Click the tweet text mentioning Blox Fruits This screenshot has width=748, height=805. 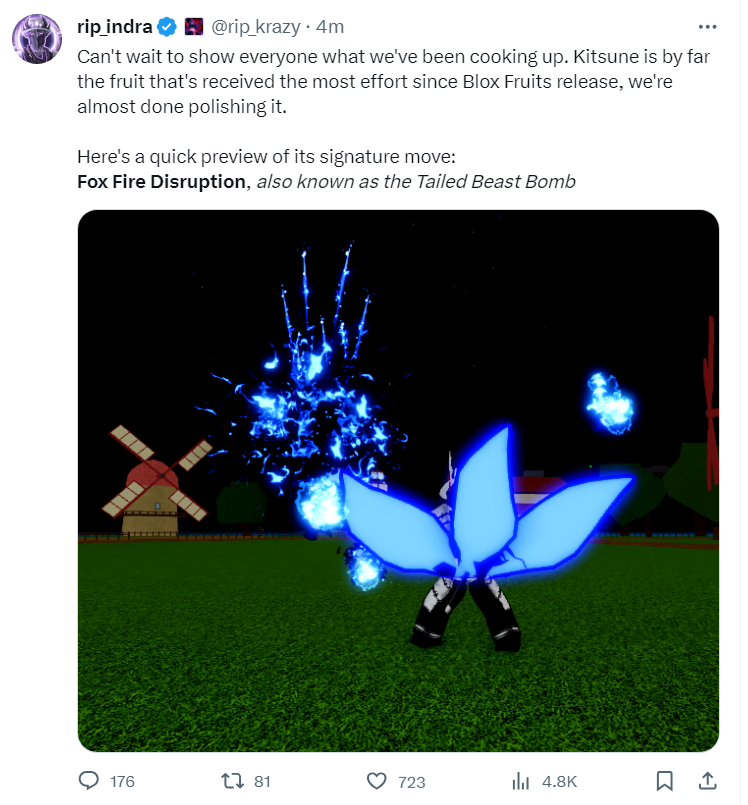pyautogui.click(x=393, y=82)
